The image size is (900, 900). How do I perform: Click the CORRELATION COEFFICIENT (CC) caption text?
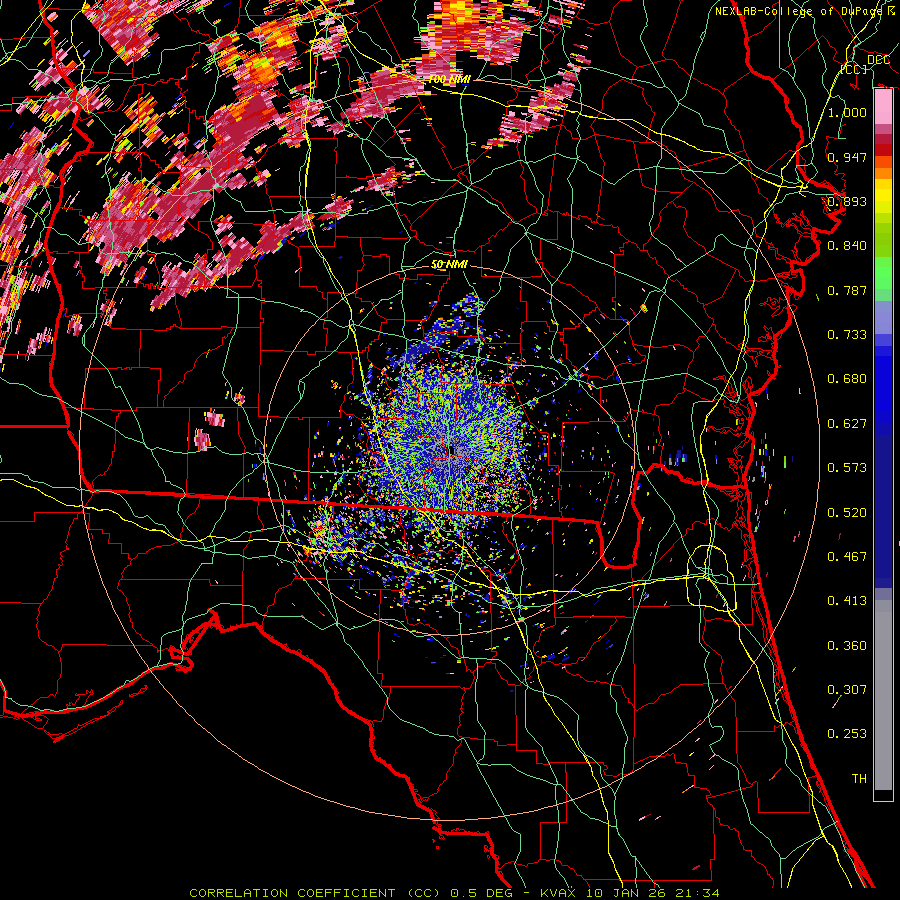click(315, 893)
